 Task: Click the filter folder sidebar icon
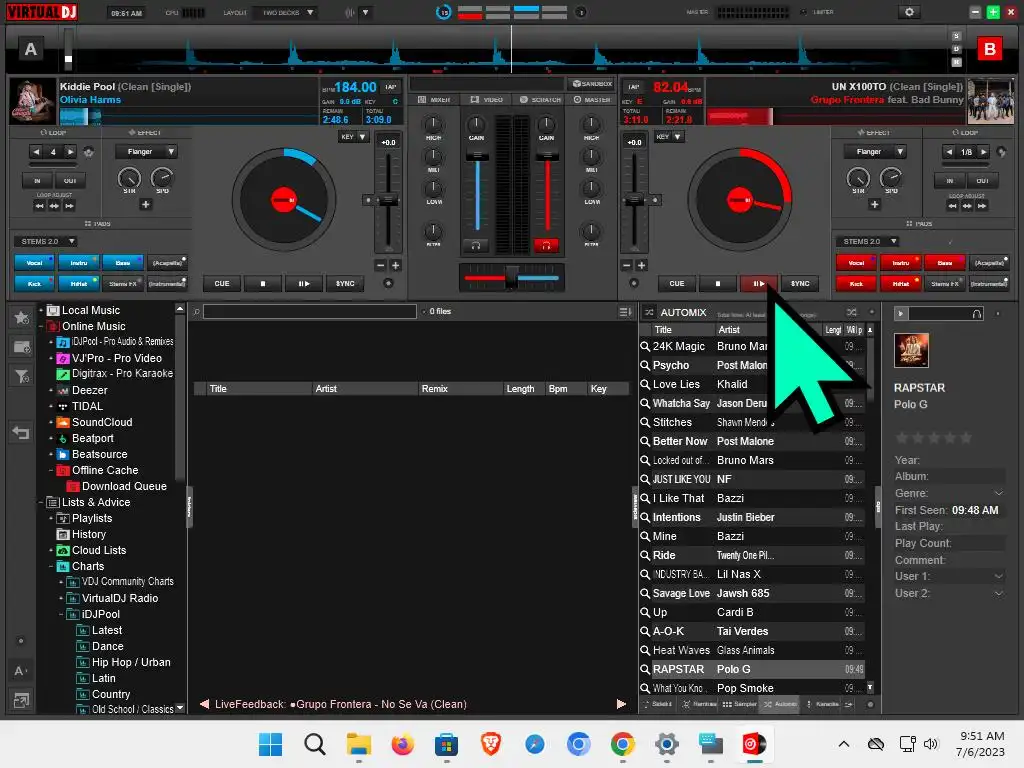pyautogui.click(x=22, y=376)
